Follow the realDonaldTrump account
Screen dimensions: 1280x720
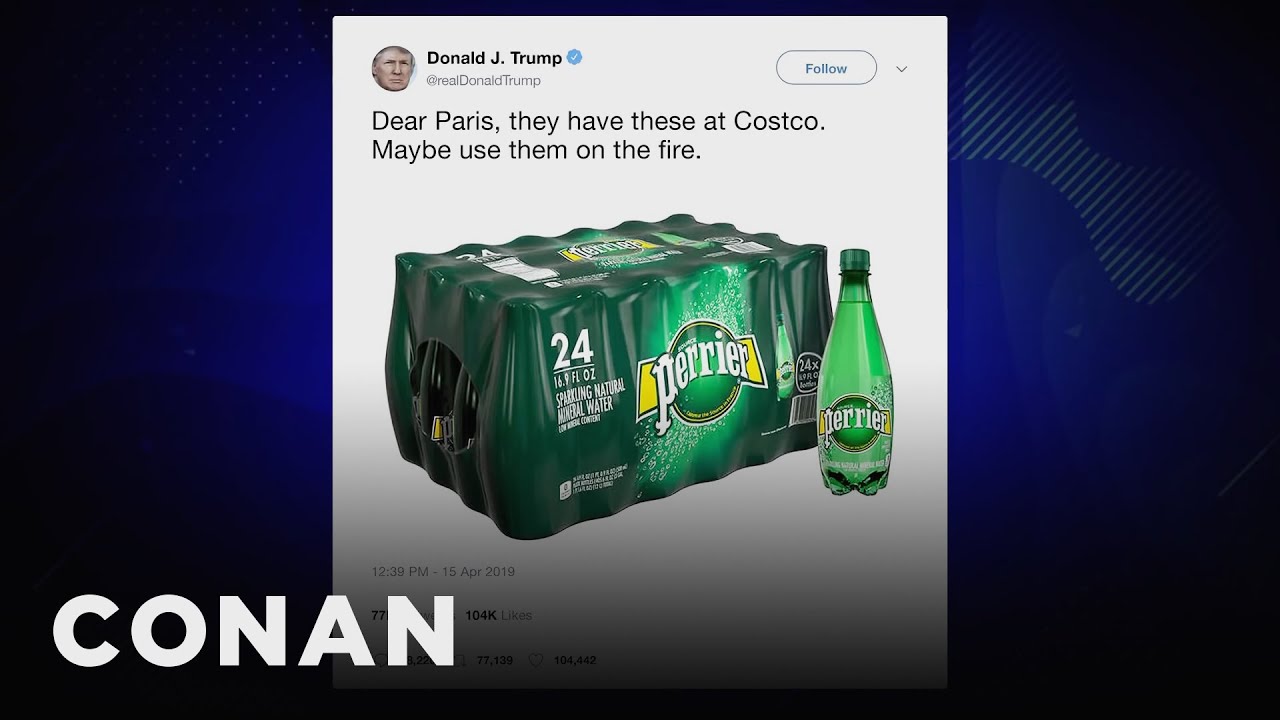click(826, 68)
